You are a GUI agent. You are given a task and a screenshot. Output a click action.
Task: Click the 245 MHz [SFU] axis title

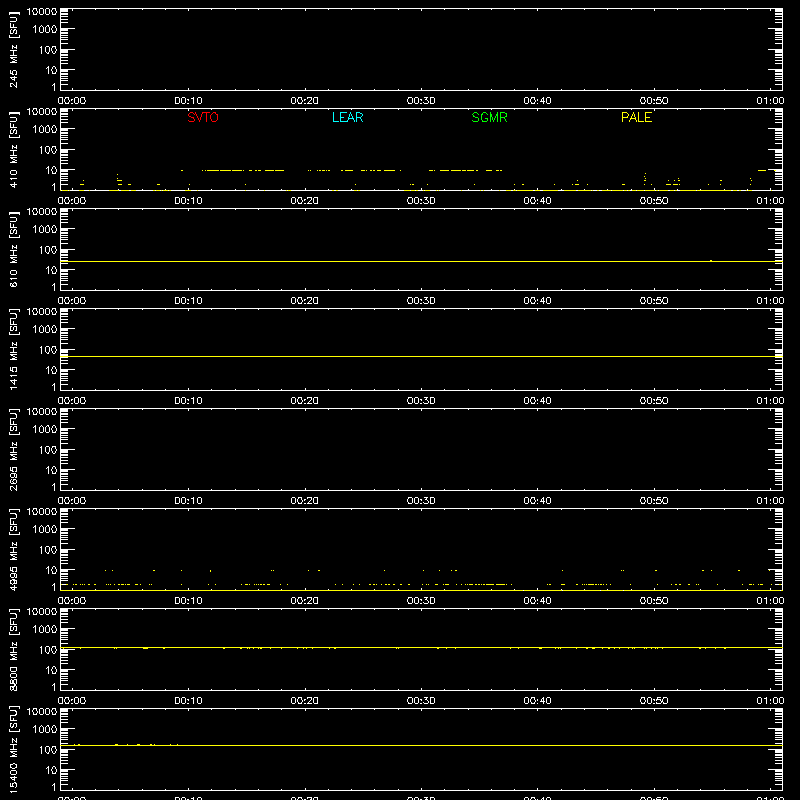[13, 49]
